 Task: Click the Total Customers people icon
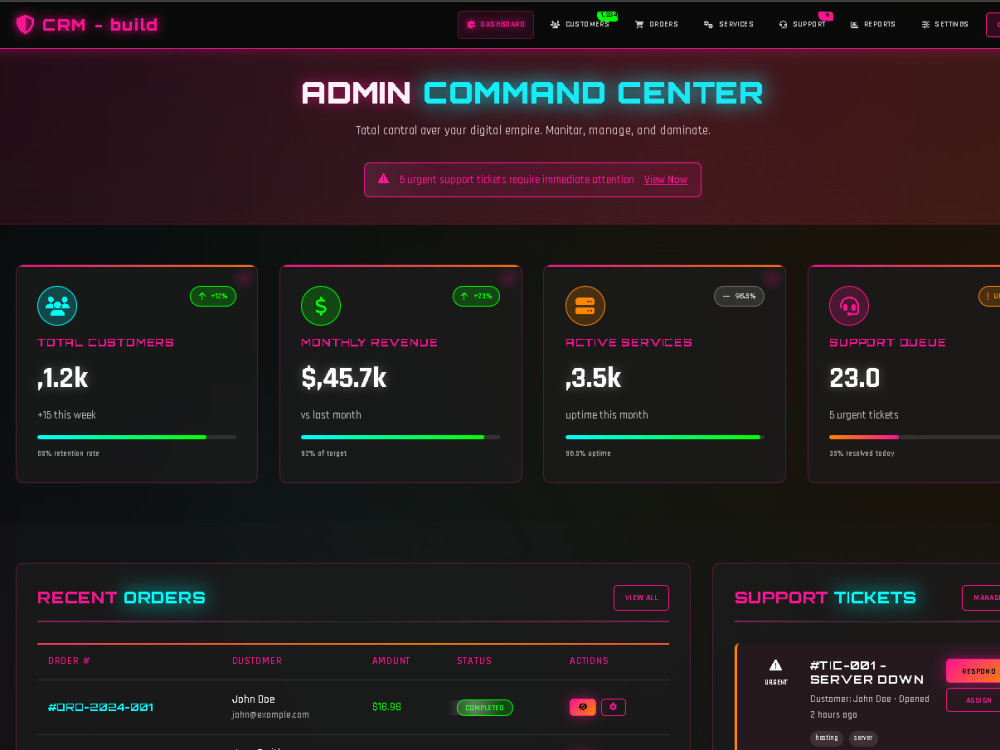click(x=57, y=306)
